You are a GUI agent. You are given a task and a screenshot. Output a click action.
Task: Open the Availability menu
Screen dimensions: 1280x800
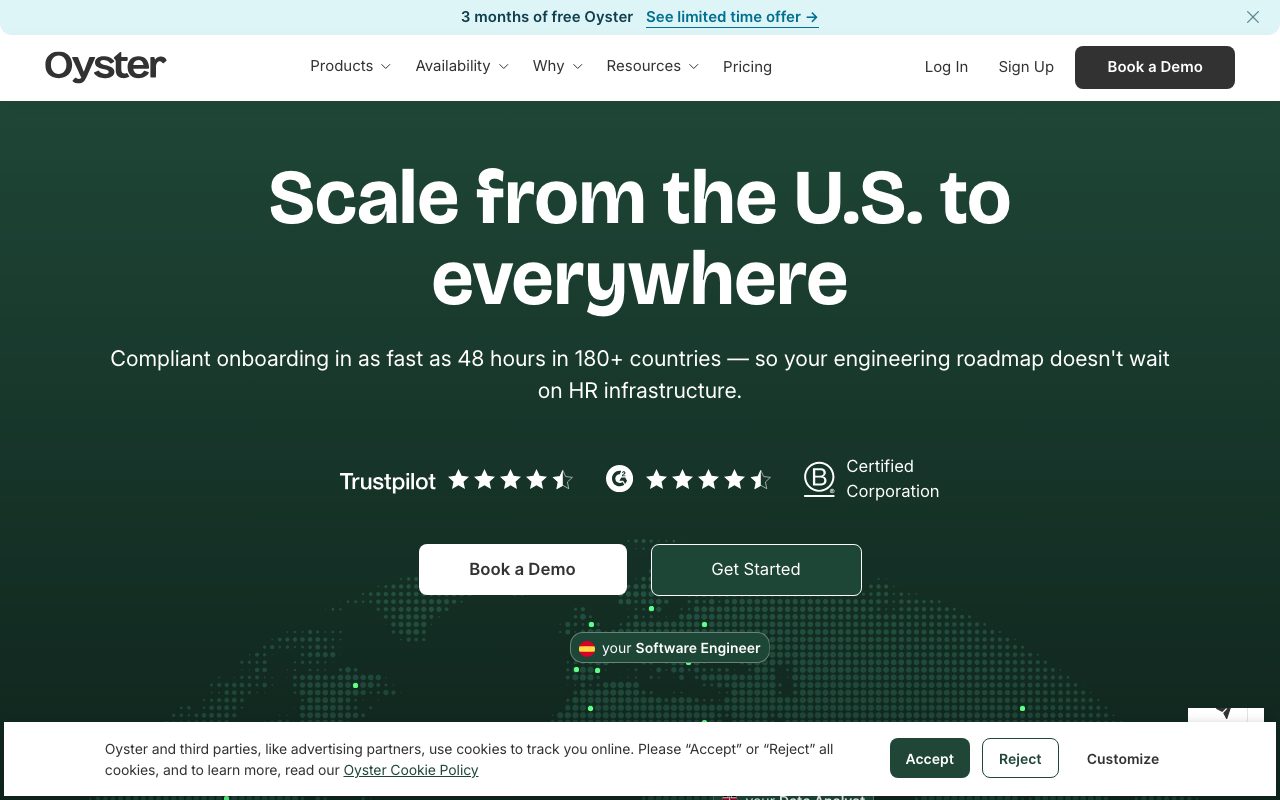(x=462, y=66)
